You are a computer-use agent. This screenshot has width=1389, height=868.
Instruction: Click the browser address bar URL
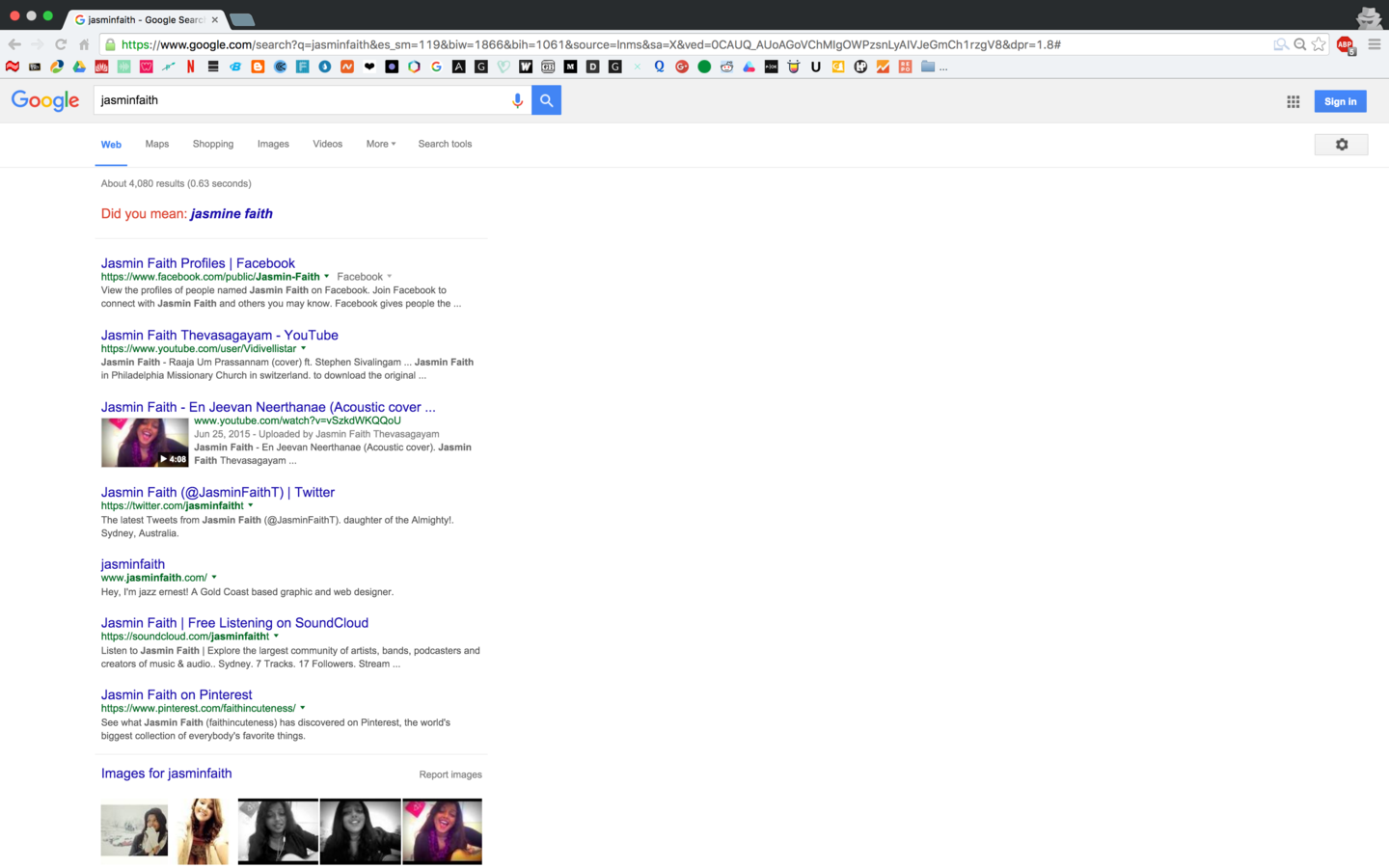point(590,44)
